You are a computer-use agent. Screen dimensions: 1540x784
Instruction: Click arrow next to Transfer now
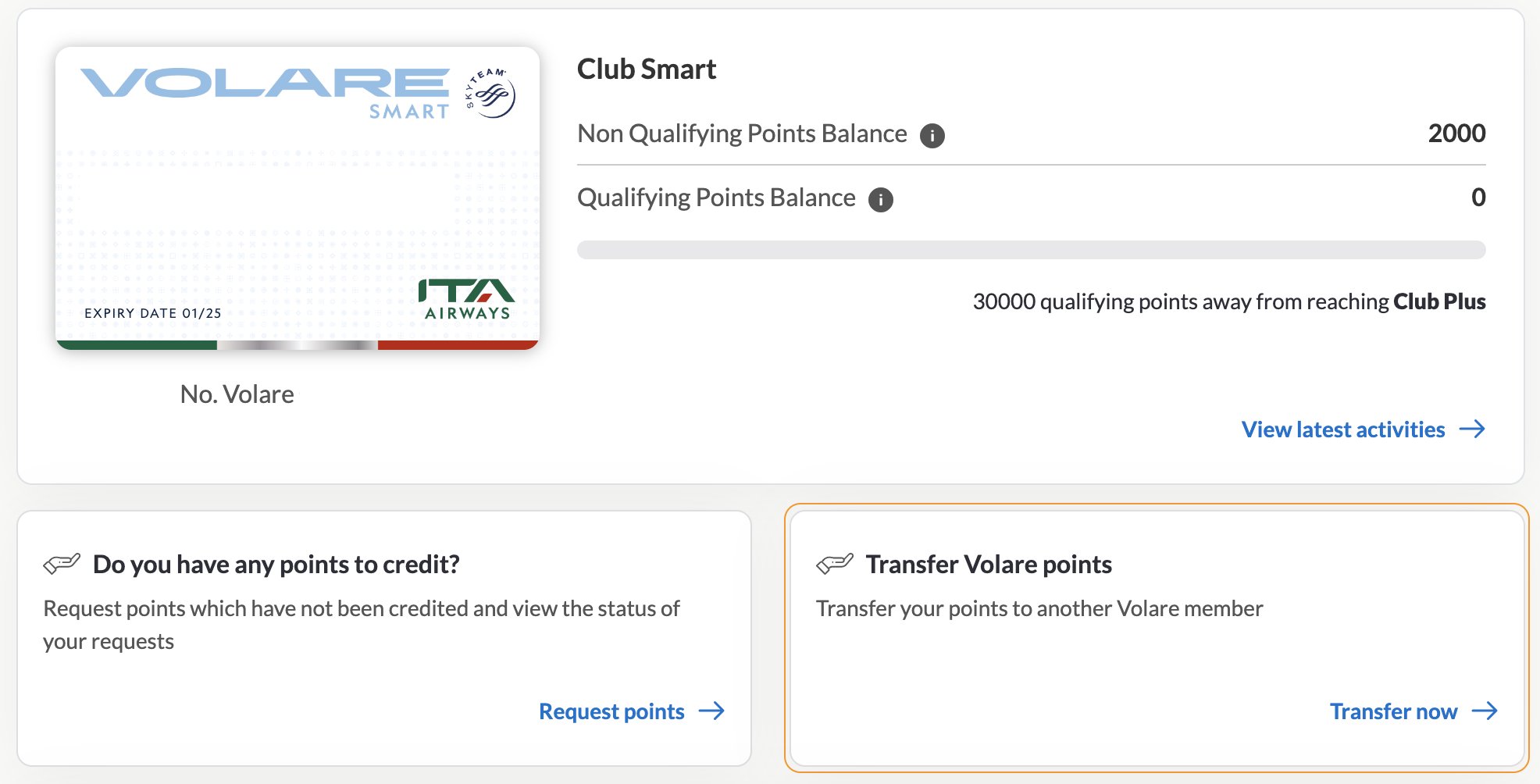pos(1485,711)
